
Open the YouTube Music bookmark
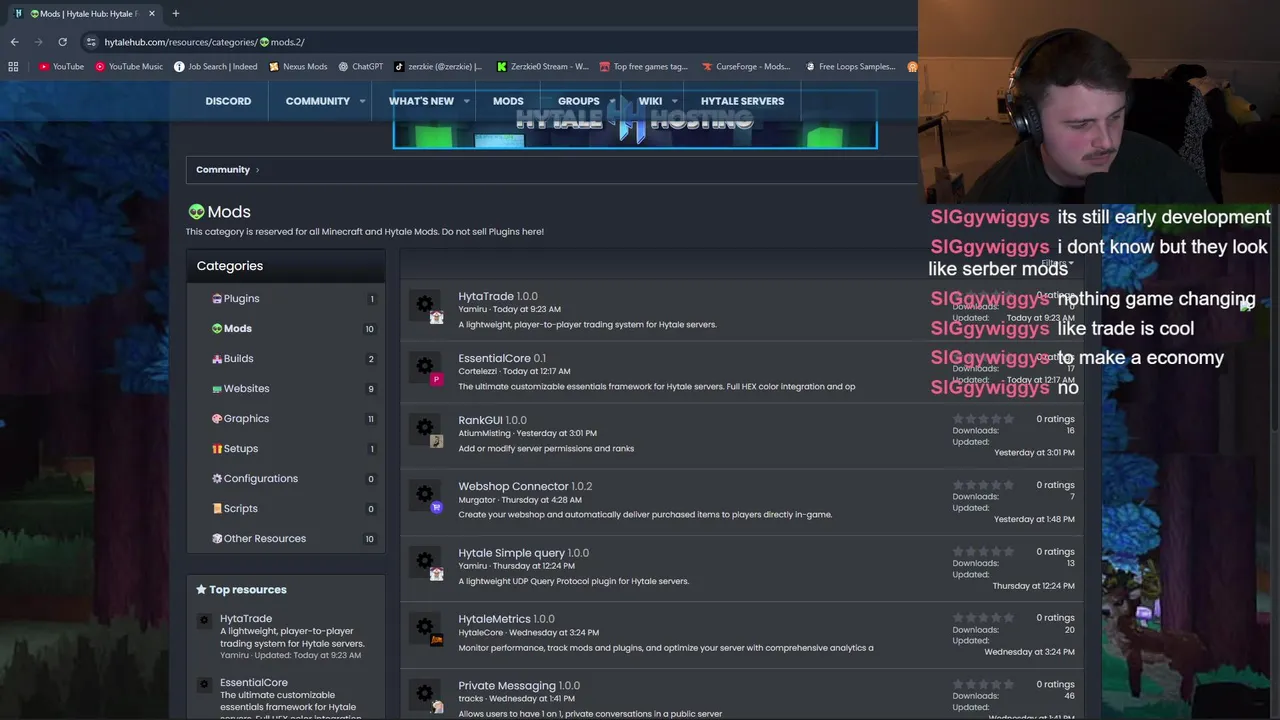(x=129, y=67)
